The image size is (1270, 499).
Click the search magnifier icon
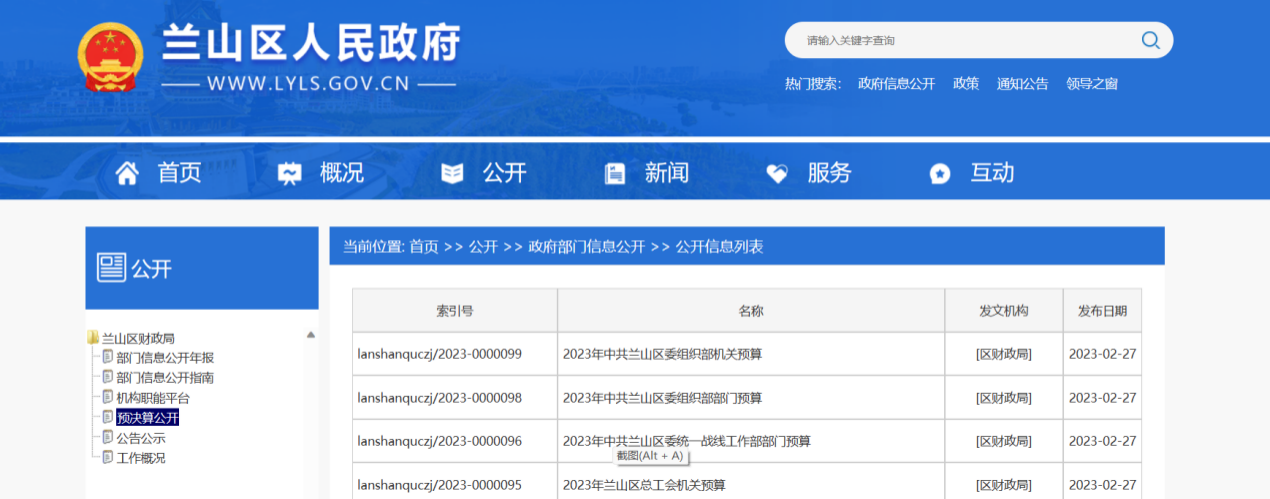(1150, 40)
